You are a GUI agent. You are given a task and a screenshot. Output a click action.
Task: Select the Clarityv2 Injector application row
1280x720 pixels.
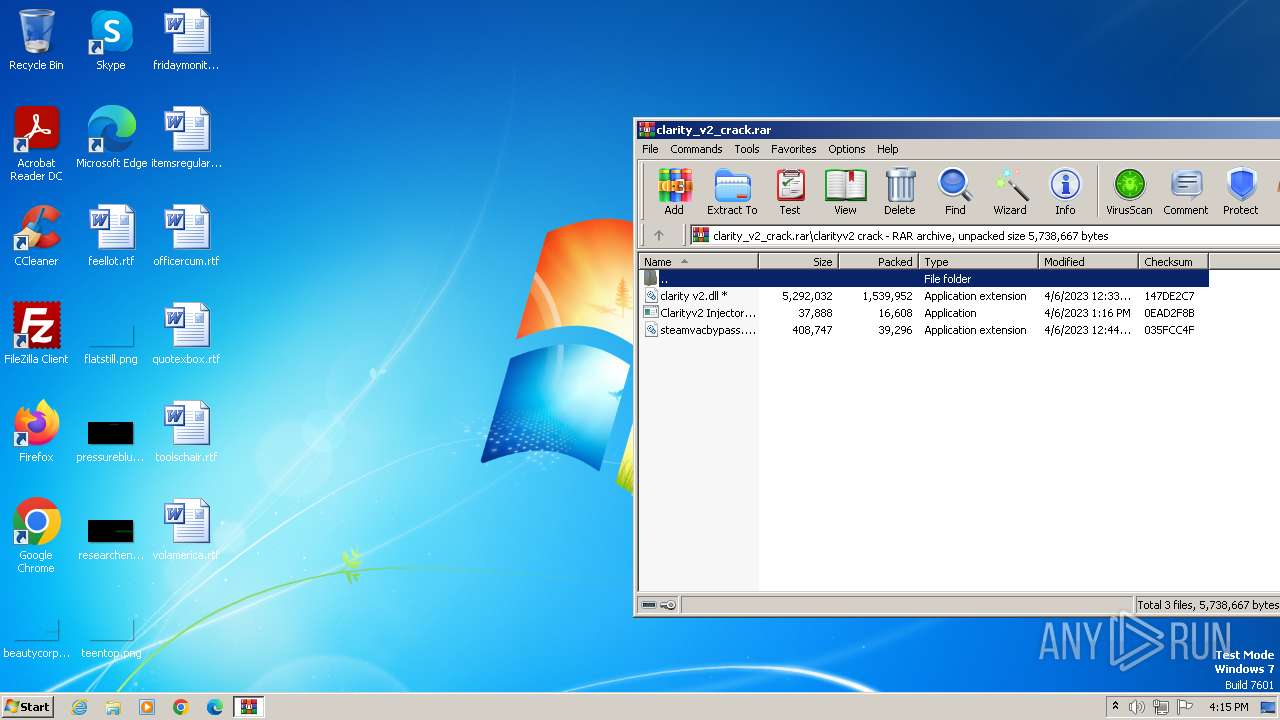pos(924,313)
